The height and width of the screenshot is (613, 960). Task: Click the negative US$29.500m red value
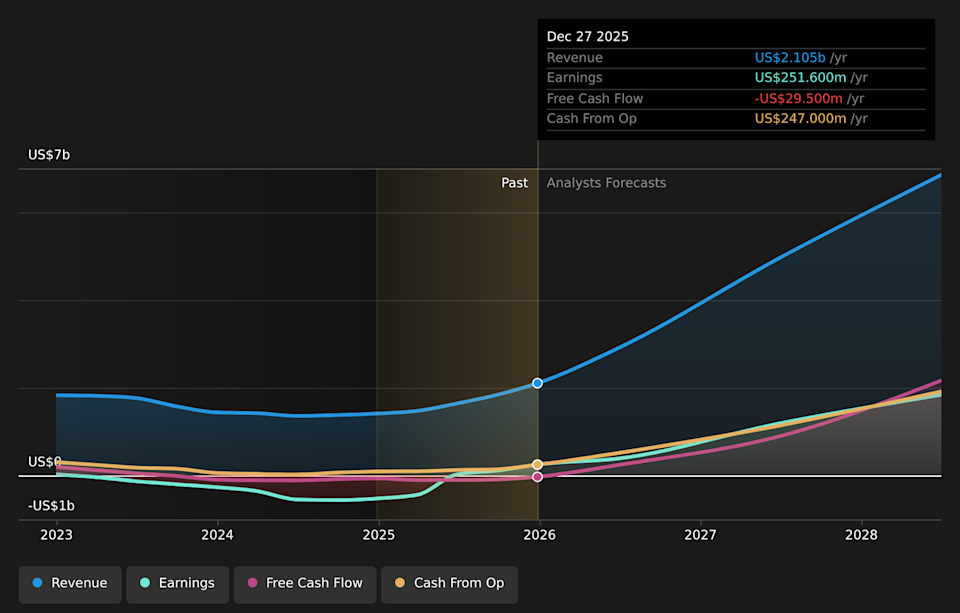click(x=796, y=98)
